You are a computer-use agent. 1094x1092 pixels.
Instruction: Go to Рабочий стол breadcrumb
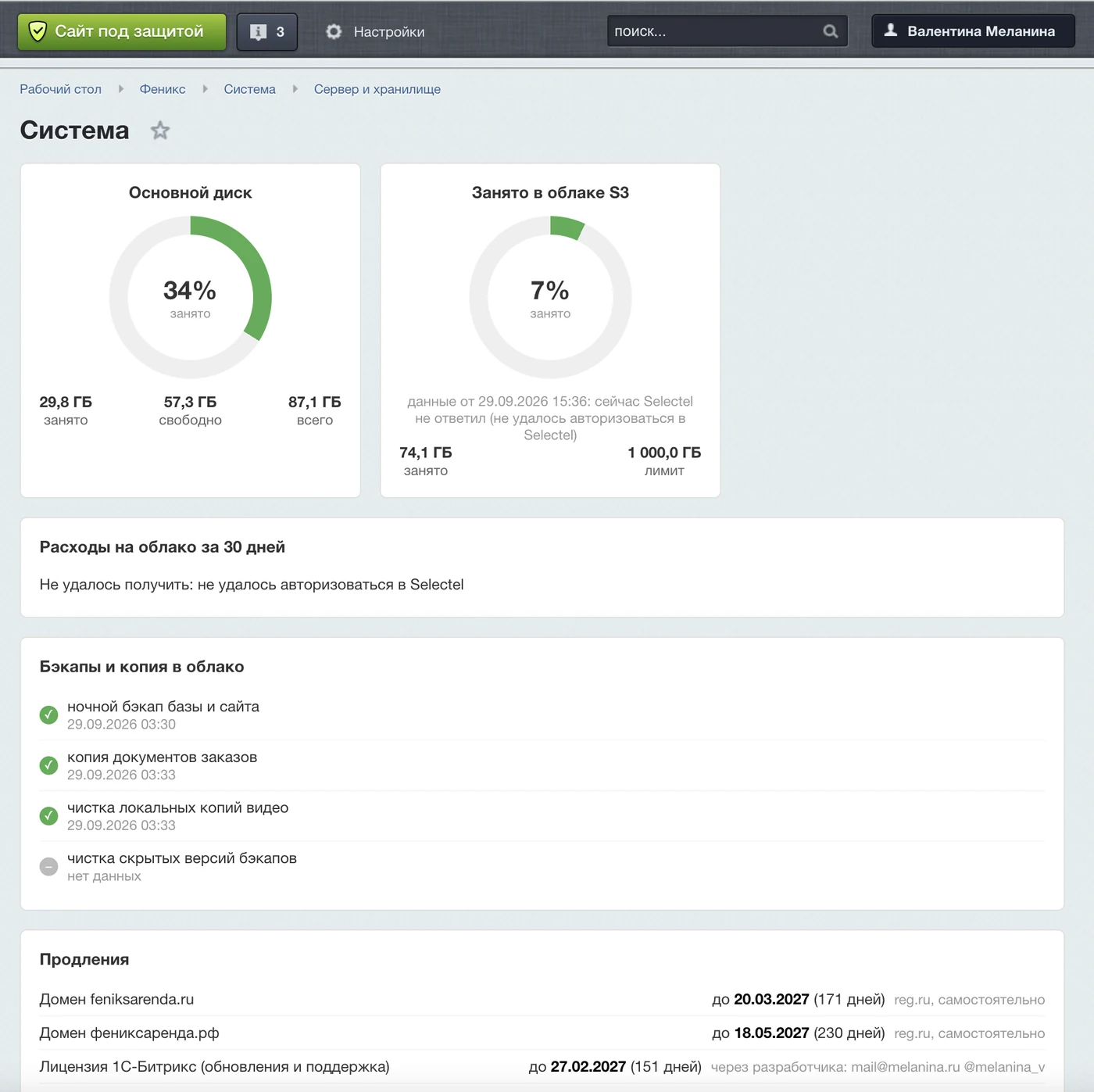[61, 89]
